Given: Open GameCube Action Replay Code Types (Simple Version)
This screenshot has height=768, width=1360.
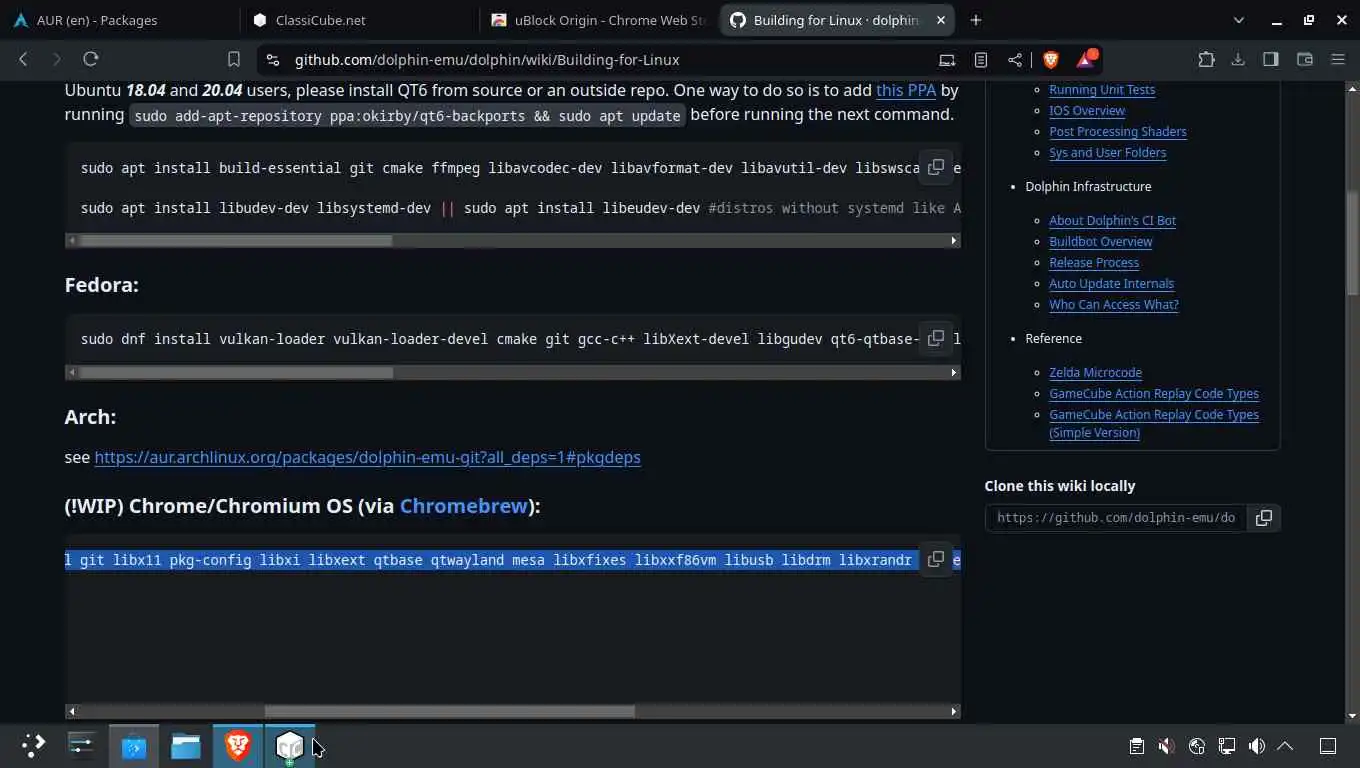Looking at the screenshot, I should pos(1154,423).
